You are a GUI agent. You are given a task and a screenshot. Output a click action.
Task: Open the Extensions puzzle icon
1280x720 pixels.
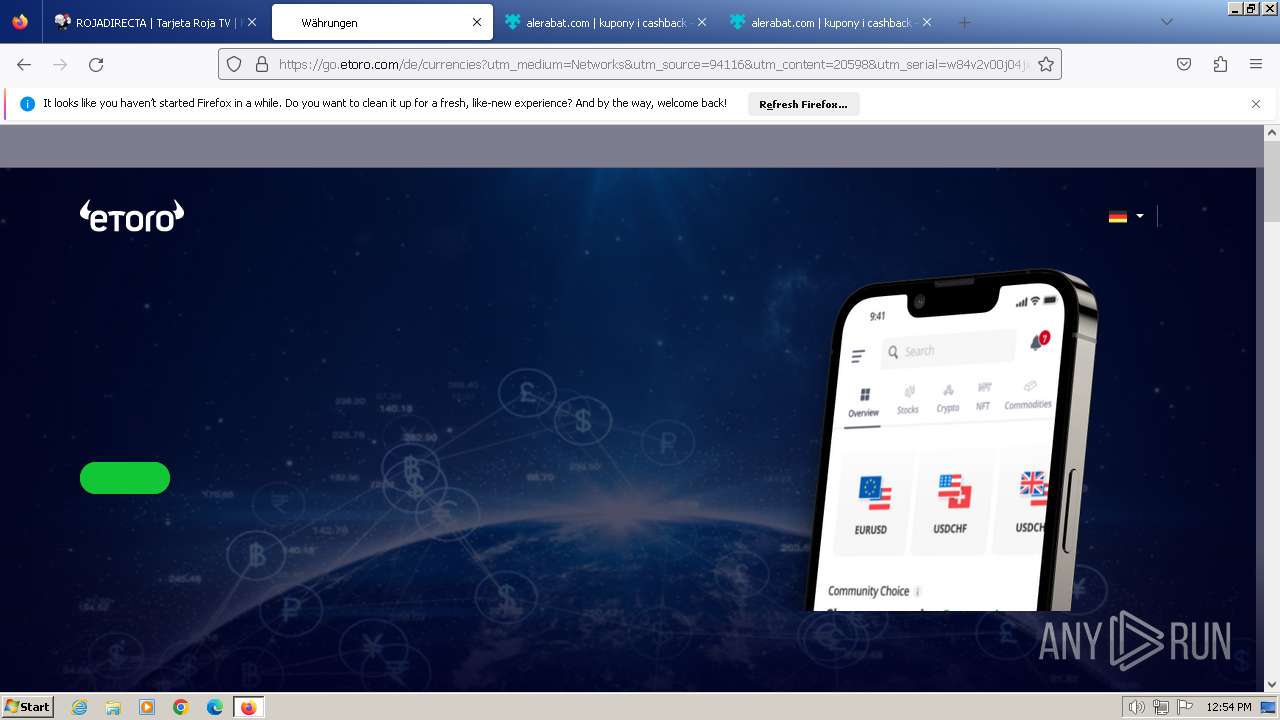pyautogui.click(x=1220, y=64)
